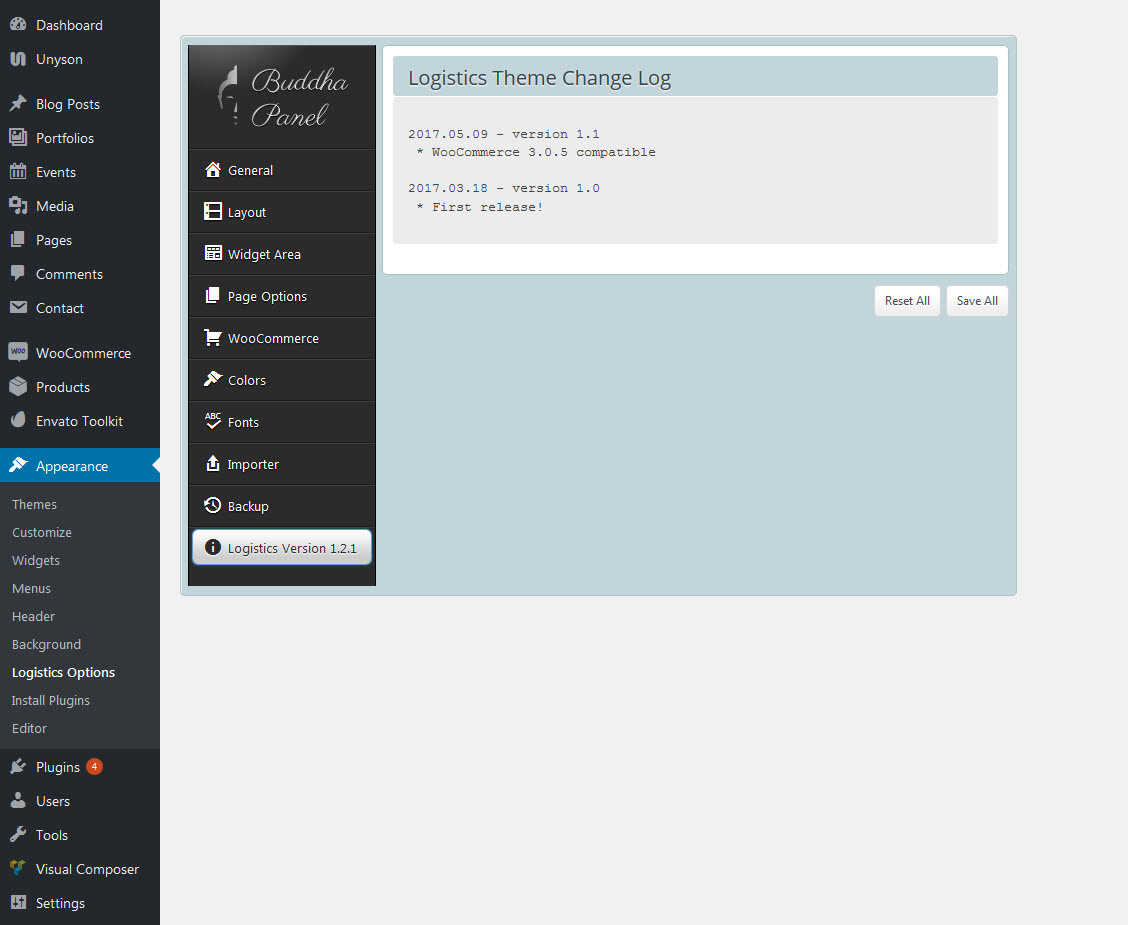Open Themes under Appearance

35,504
